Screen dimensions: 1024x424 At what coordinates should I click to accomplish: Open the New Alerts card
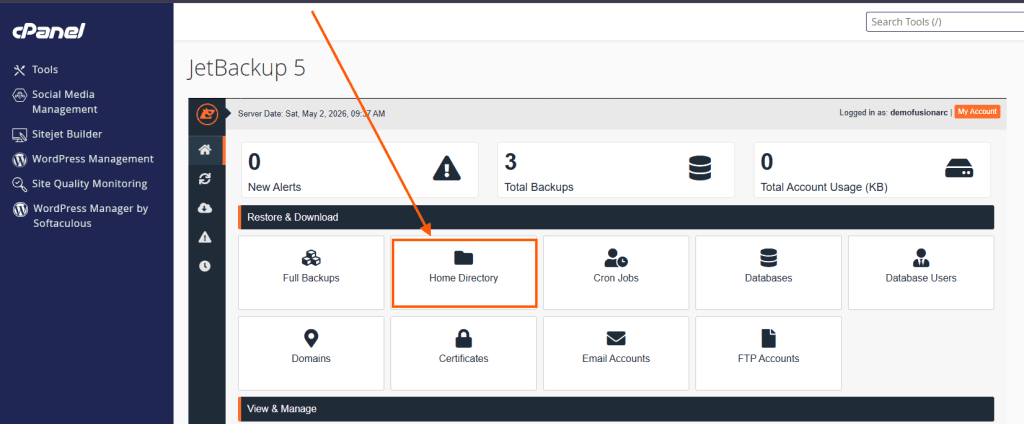(x=360, y=170)
